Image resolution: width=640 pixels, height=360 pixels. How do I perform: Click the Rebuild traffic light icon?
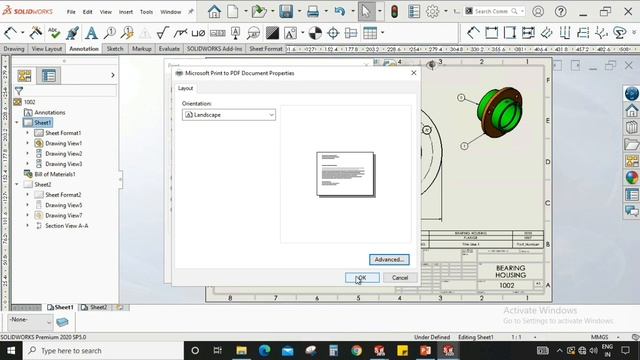click(394, 11)
